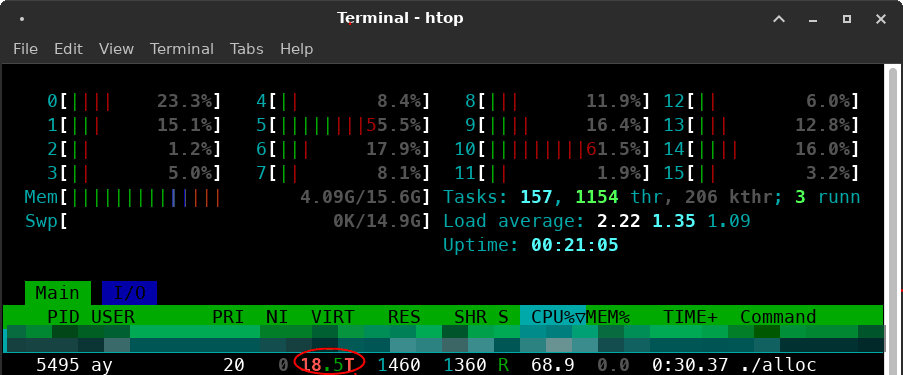Sort by the PID column header
Screen dimensions: 903x375
pos(63,317)
